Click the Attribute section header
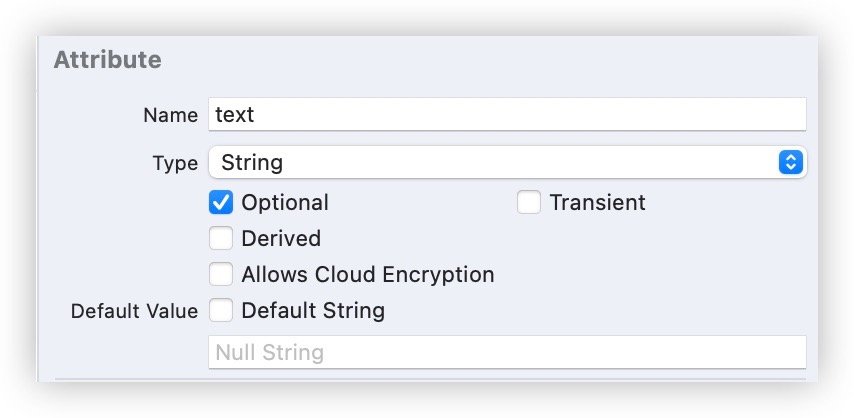 point(107,59)
